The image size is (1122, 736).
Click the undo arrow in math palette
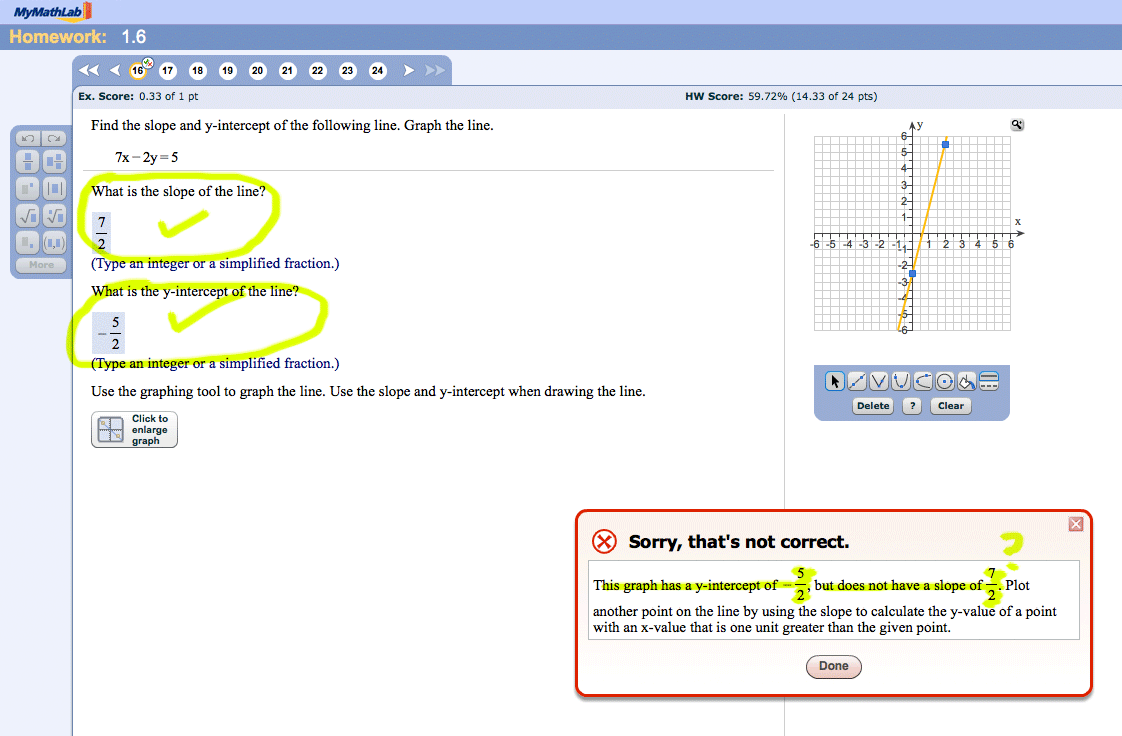pos(28,138)
